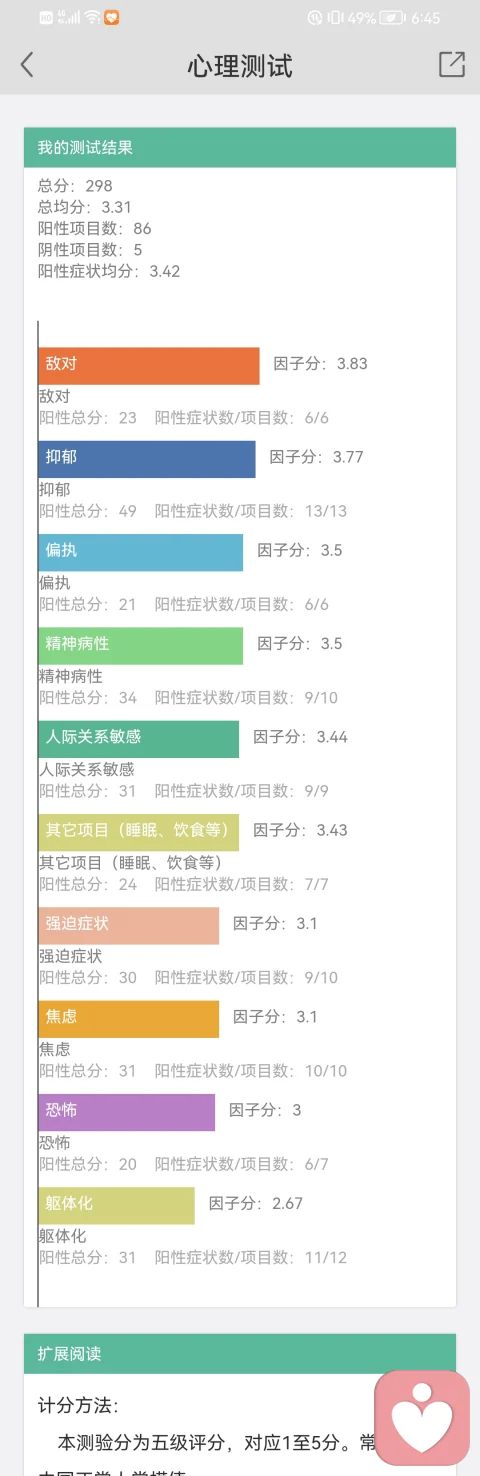Select the orange 敌对 bar
The image size is (480, 1476).
(149, 366)
